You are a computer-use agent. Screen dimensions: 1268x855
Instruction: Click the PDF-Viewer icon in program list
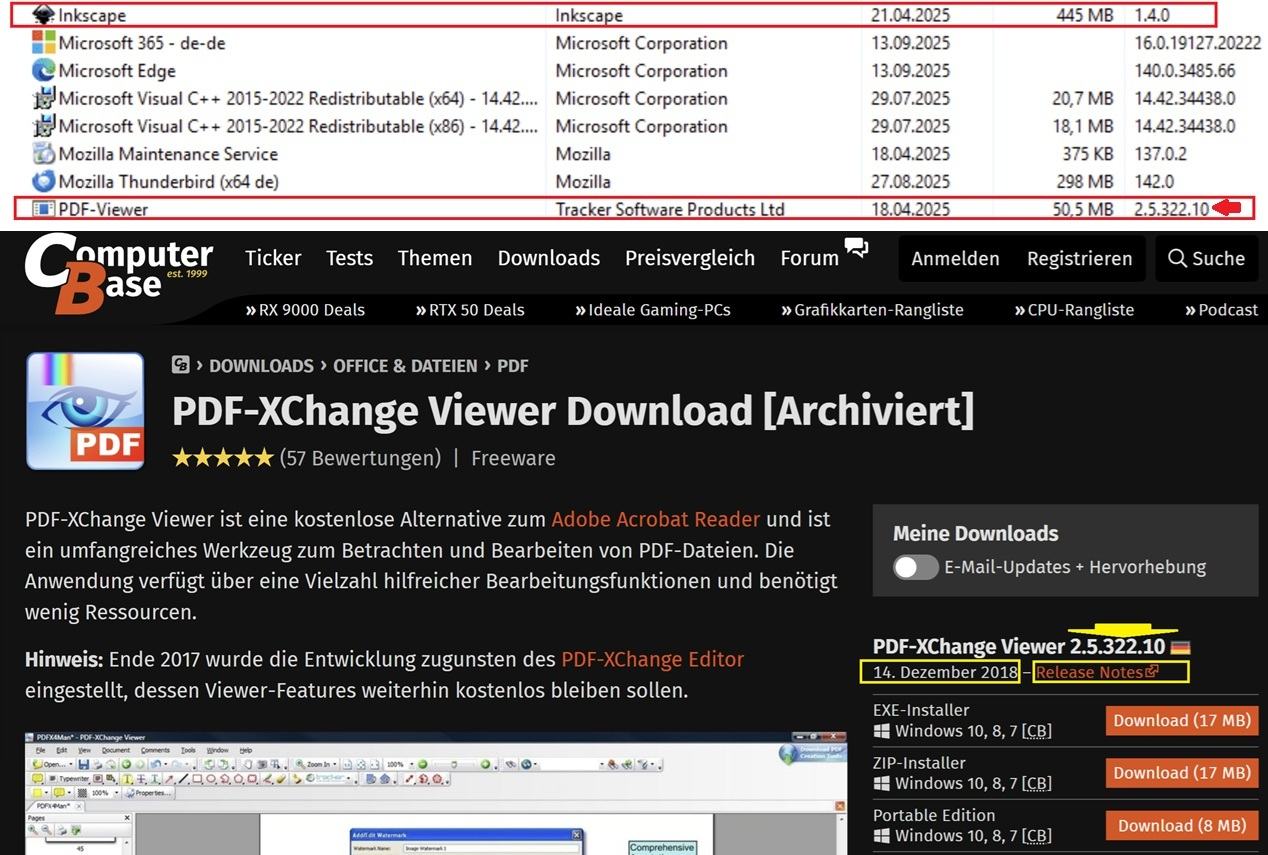pos(43,209)
